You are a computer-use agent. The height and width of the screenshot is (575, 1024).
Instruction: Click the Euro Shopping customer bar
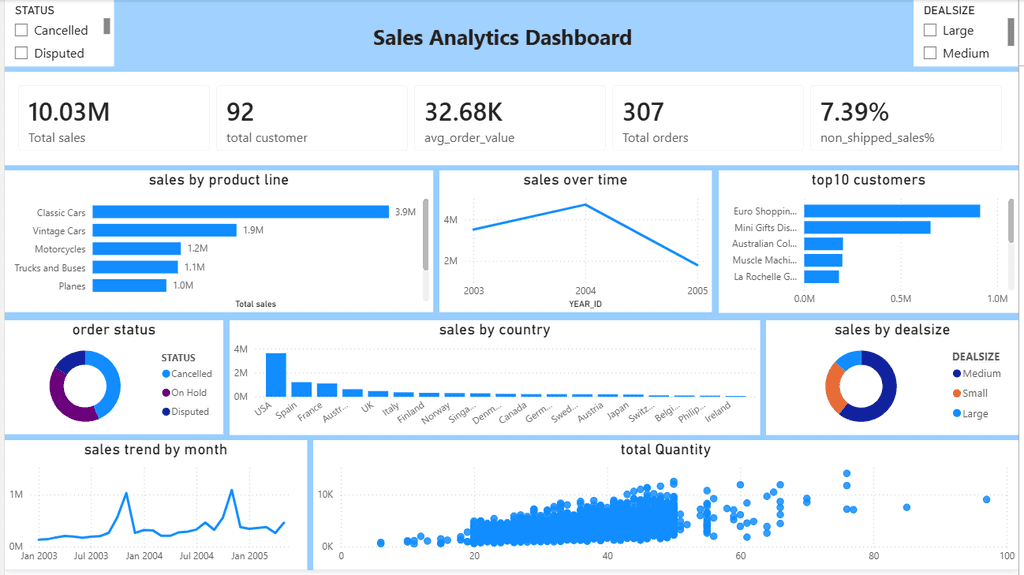[x=892, y=211]
